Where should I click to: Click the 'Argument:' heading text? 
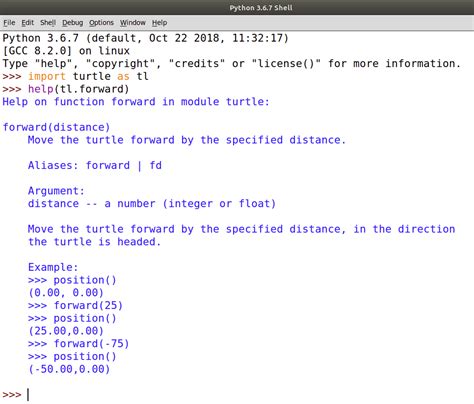pos(56,191)
